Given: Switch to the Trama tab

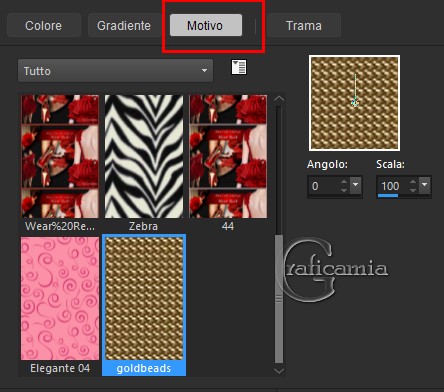Looking at the screenshot, I should [x=304, y=25].
